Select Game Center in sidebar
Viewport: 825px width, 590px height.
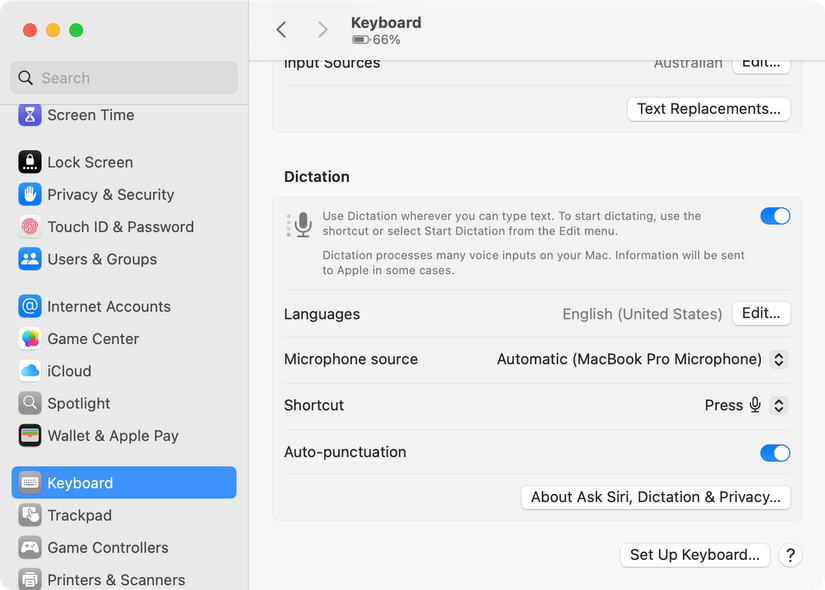pos(124,338)
